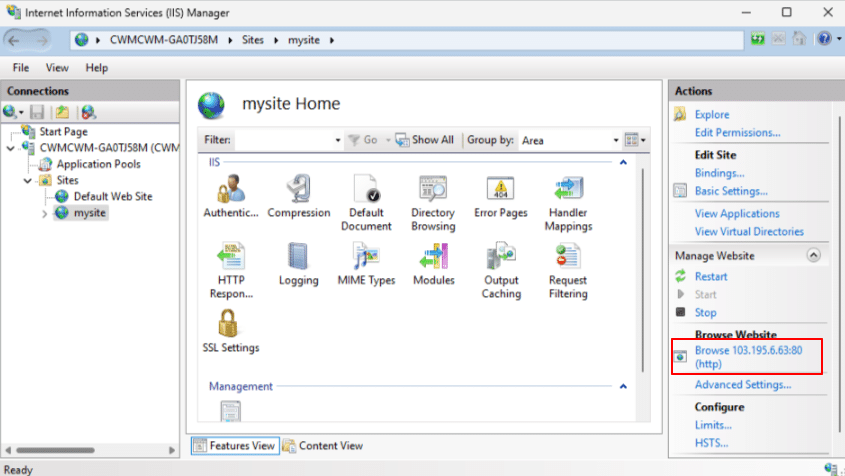Click the globe icon in breadcrumb bar
The image size is (845, 476).
pyautogui.click(x=81, y=40)
